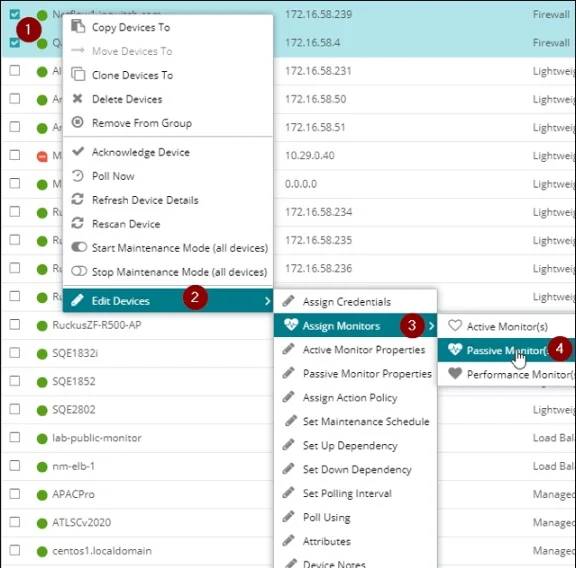Click the Active Monitor(s) heart outline icon

pos(455,326)
